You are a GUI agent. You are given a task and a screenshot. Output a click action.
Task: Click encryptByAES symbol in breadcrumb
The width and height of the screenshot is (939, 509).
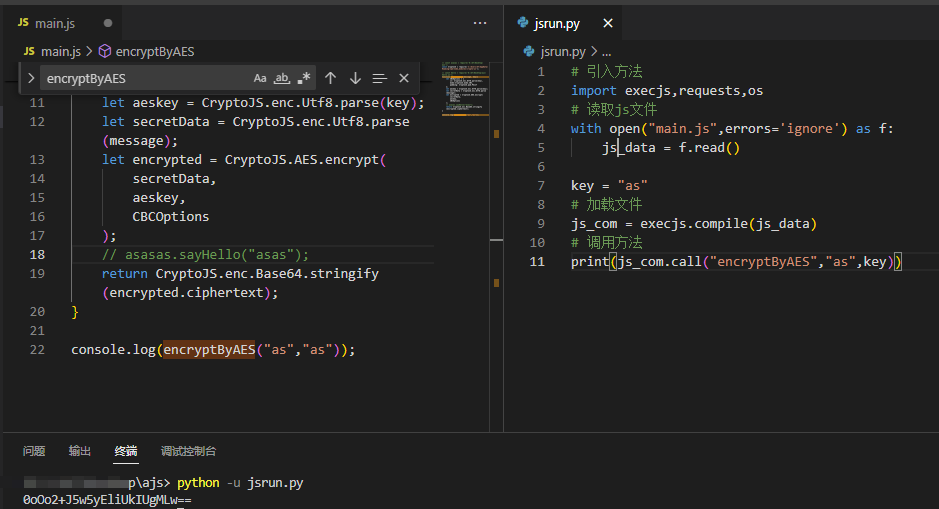pyautogui.click(x=155, y=51)
